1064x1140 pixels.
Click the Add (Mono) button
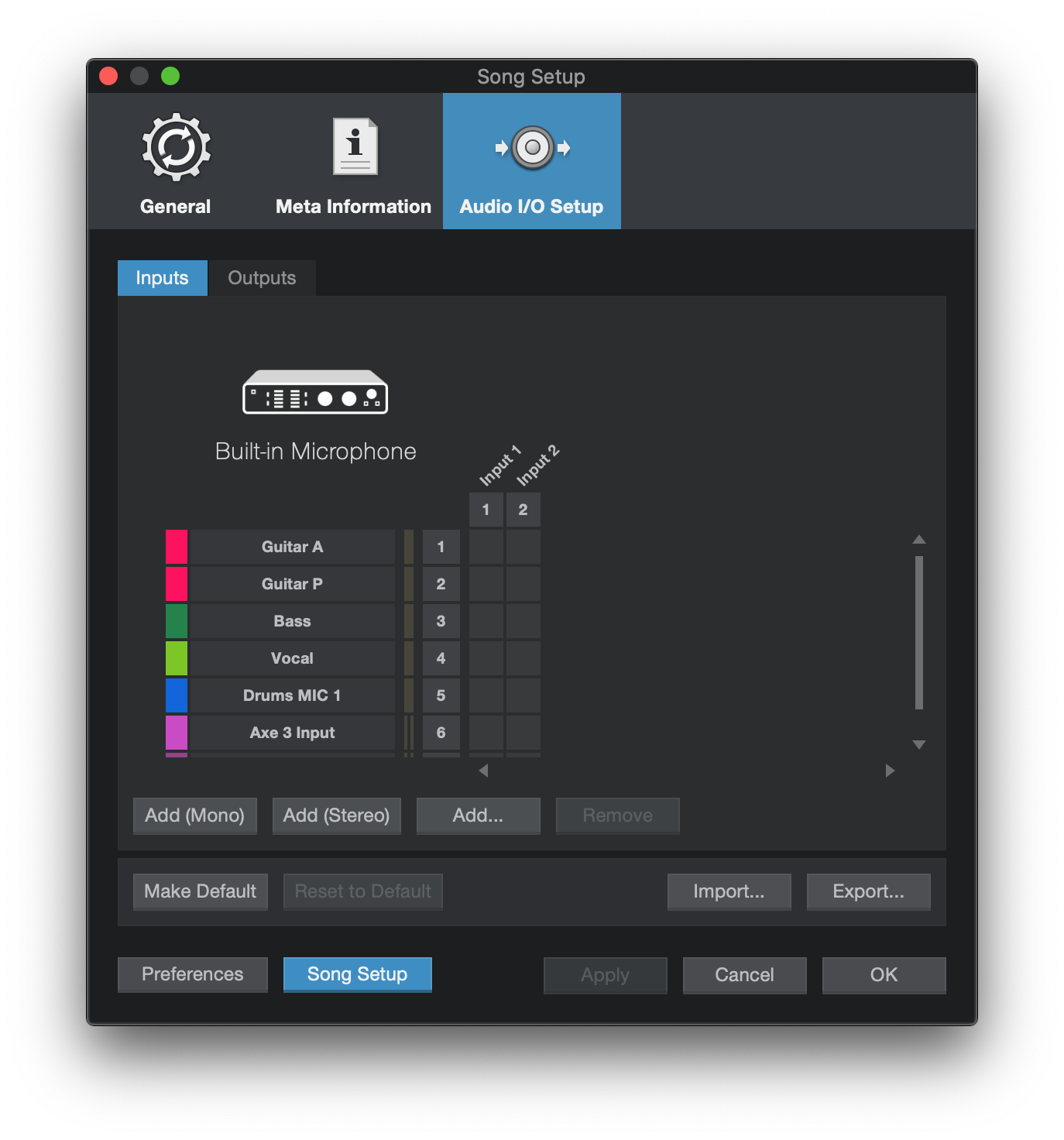[194, 816]
